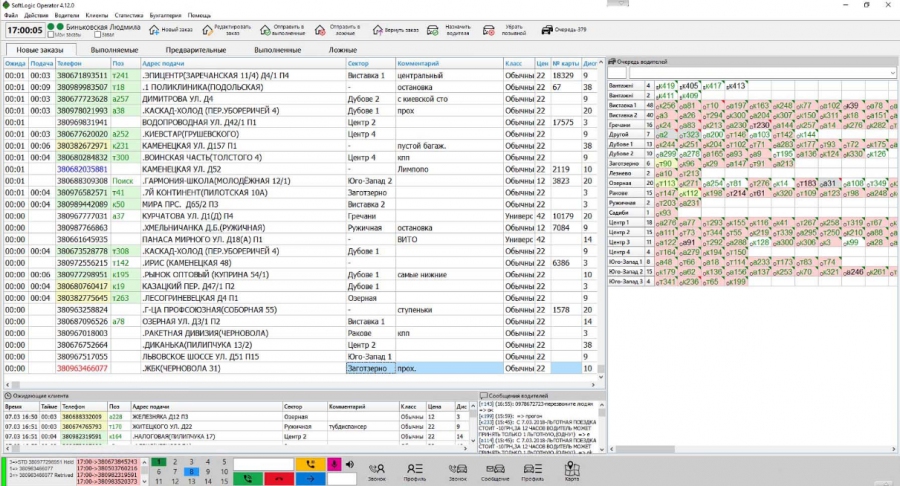Screen dimensions: 900x486
Task: Switch to the Ложные tab
Action: coord(341,49)
